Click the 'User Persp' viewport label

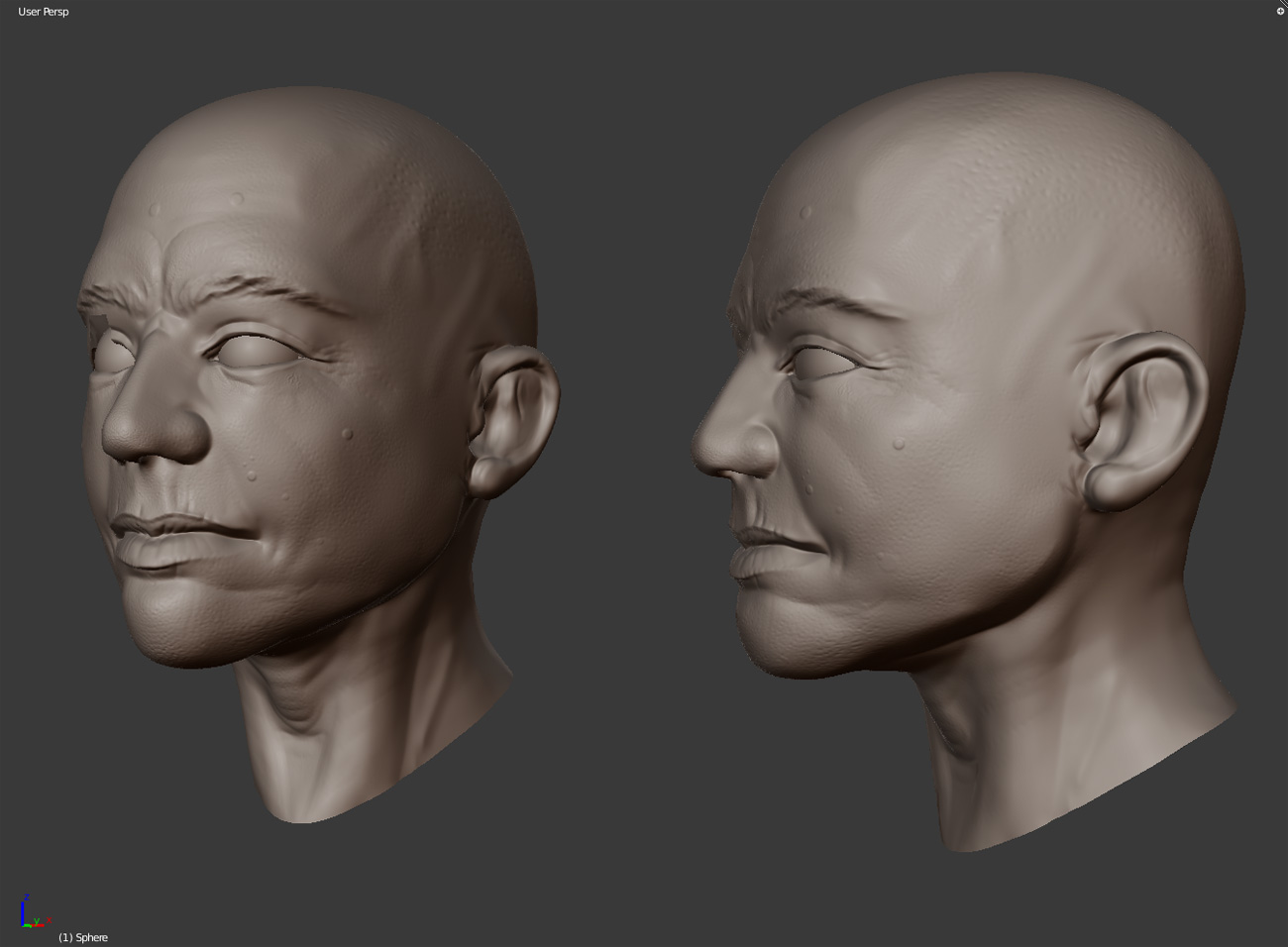click(42, 11)
